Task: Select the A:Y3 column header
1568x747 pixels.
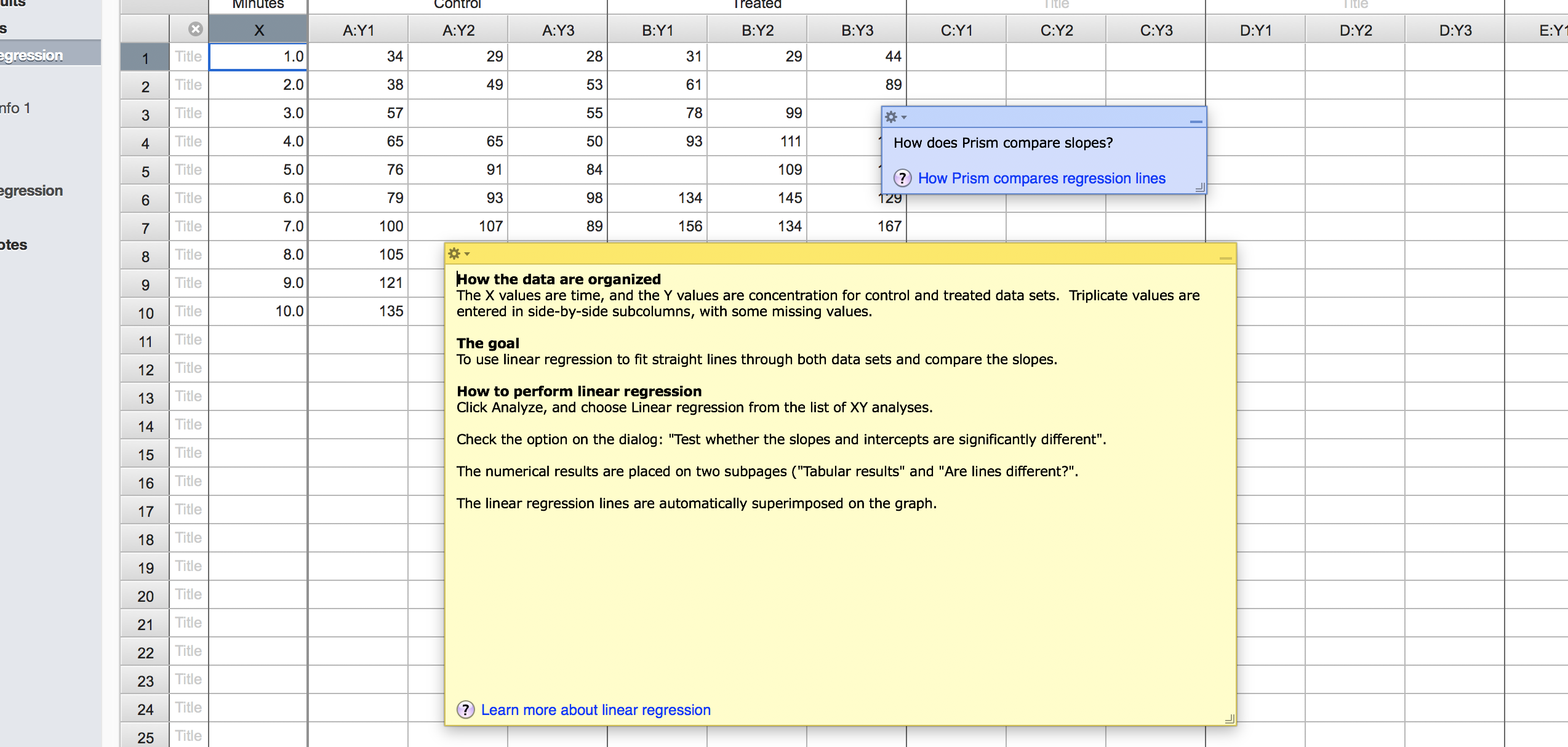Action: (x=558, y=30)
